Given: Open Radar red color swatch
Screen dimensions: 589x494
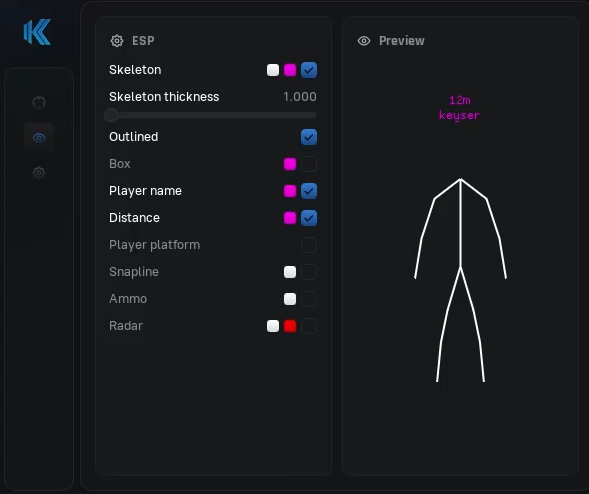Looking at the screenshot, I should point(290,326).
